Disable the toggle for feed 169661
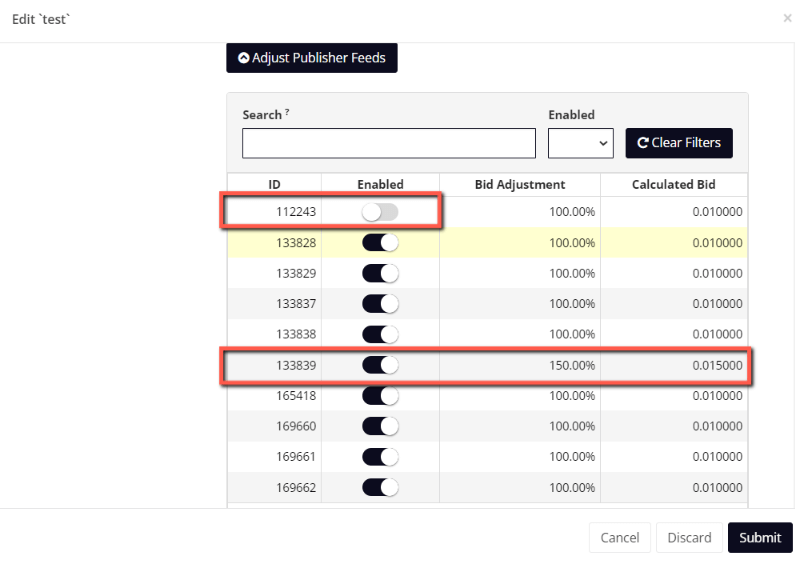The width and height of the screenshot is (795, 564). (x=380, y=457)
